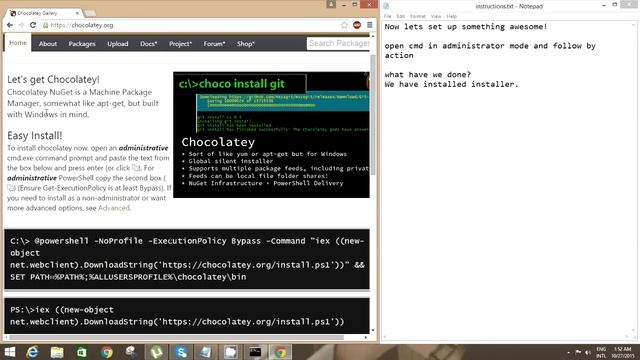Switch to the active Chrome taskbar window
The height and width of the screenshot is (360, 640).
pyautogui.click(x=280, y=352)
